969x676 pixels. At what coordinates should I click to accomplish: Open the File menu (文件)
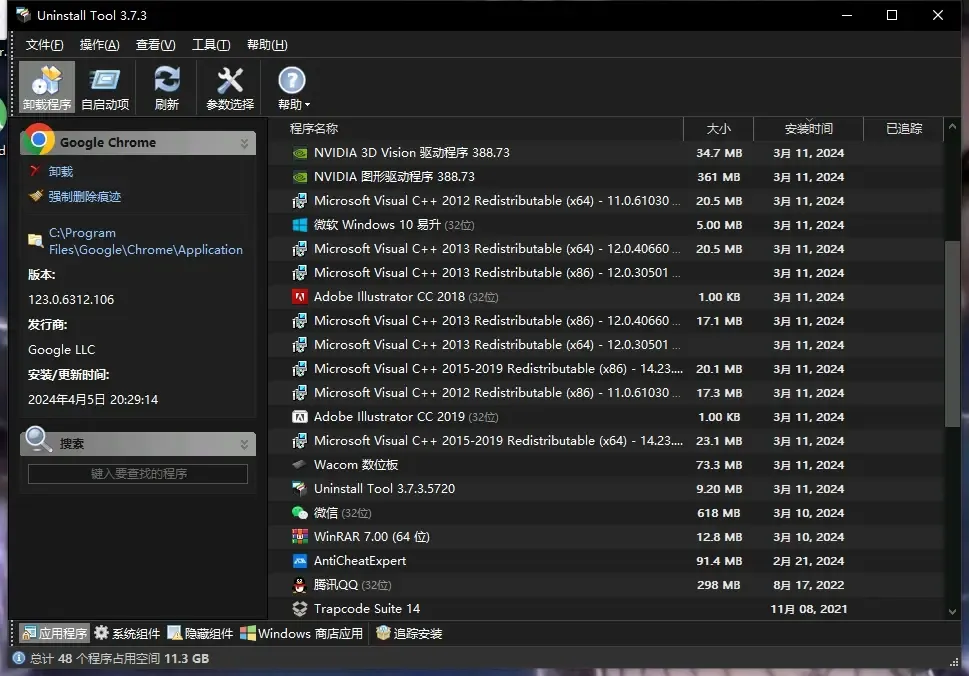click(44, 45)
